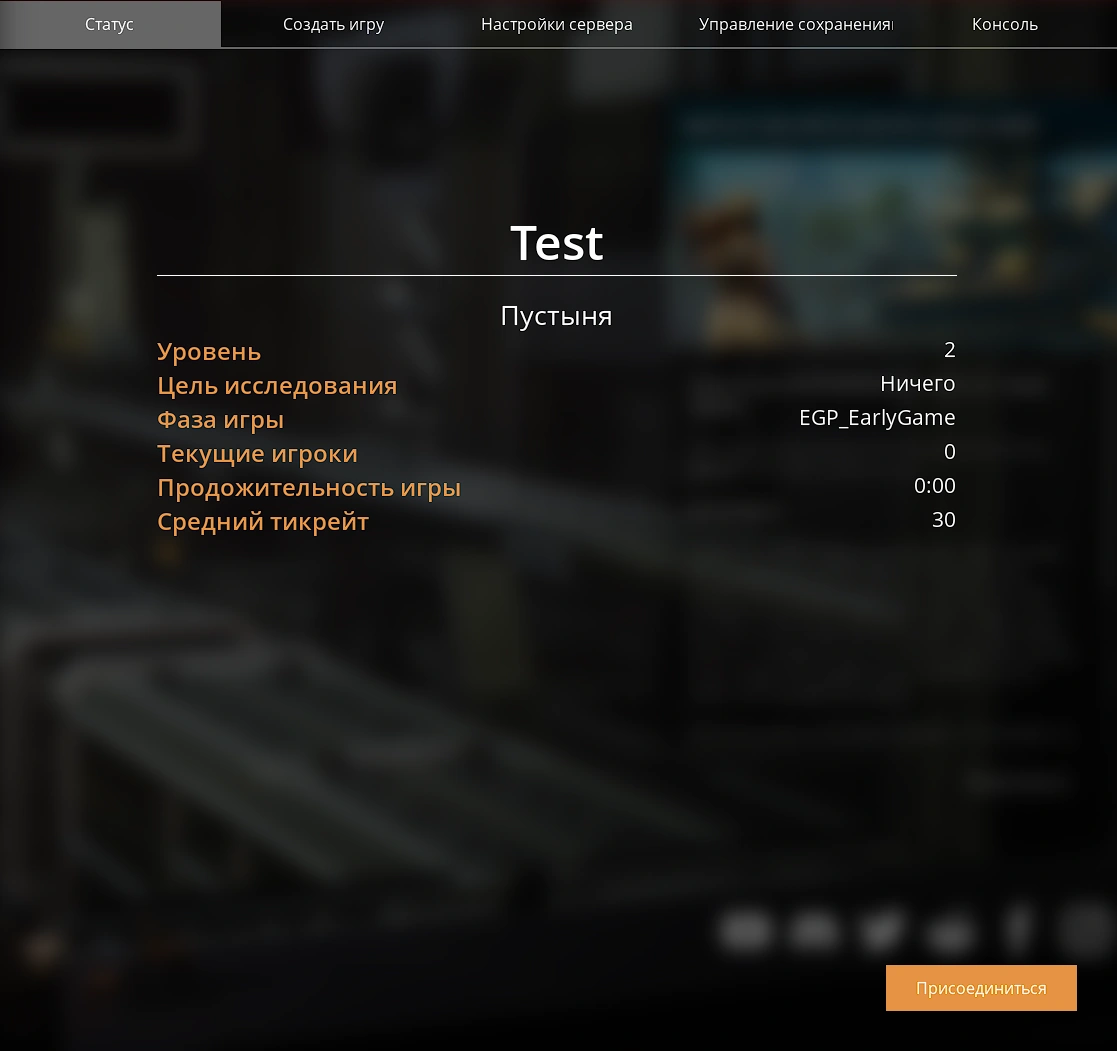Click the server name Test heading

pos(556,243)
